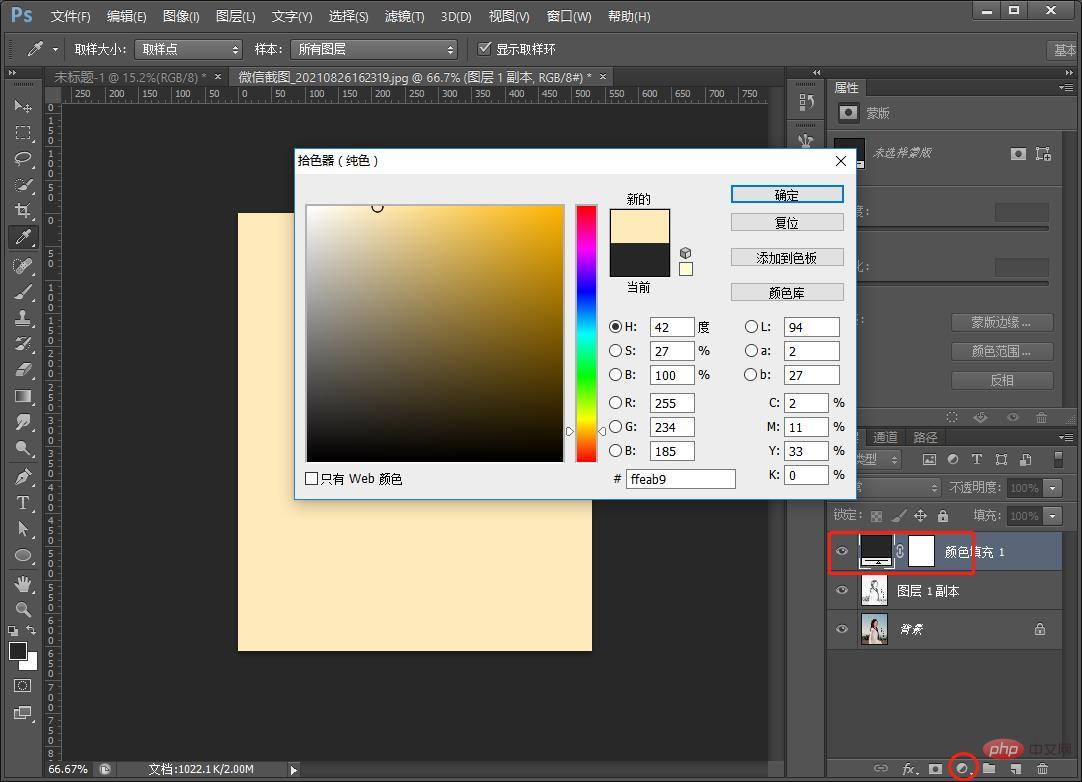
Task: Select the Quick Selection tool
Action: [x=23, y=185]
